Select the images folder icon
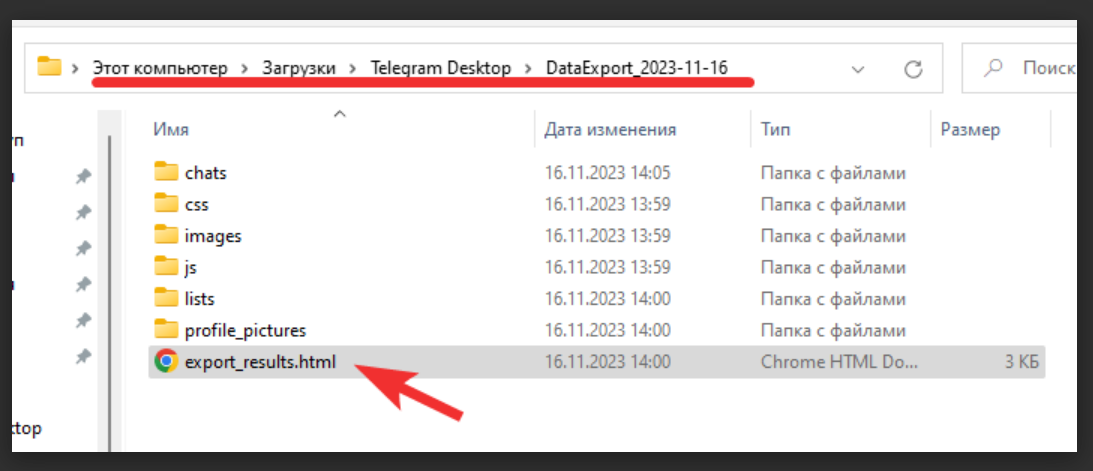This screenshot has width=1093, height=471. 166,236
